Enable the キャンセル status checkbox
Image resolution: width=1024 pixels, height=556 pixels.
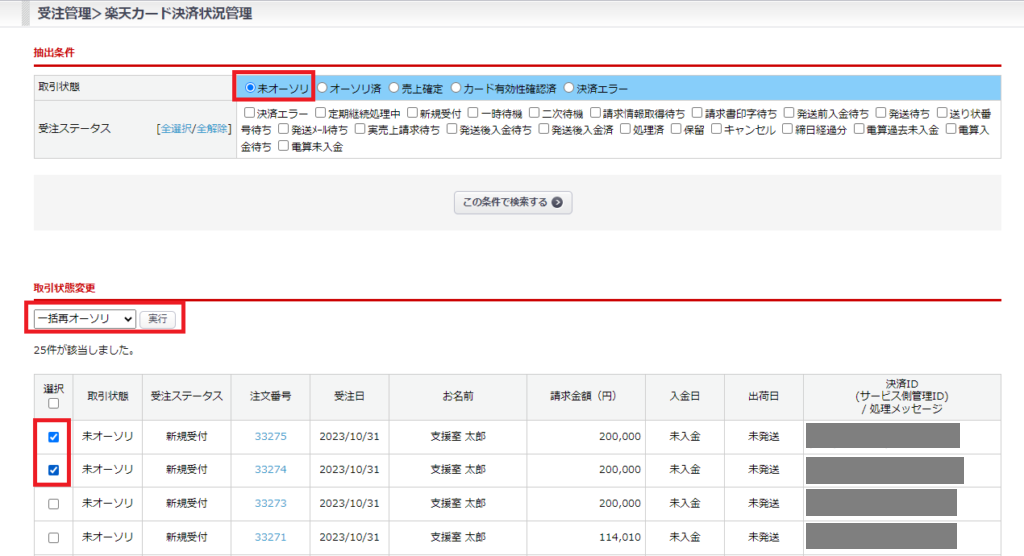click(717, 130)
